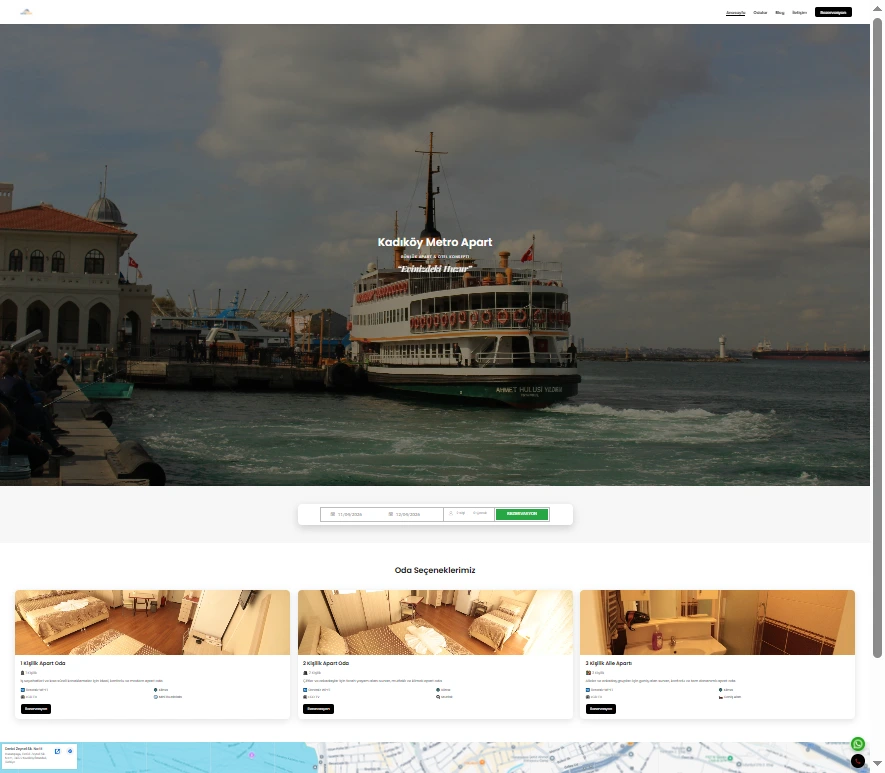Click the TV icon on the 3 Kişilik card
This screenshot has height=773, width=885.
pyautogui.click(x=588, y=697)
